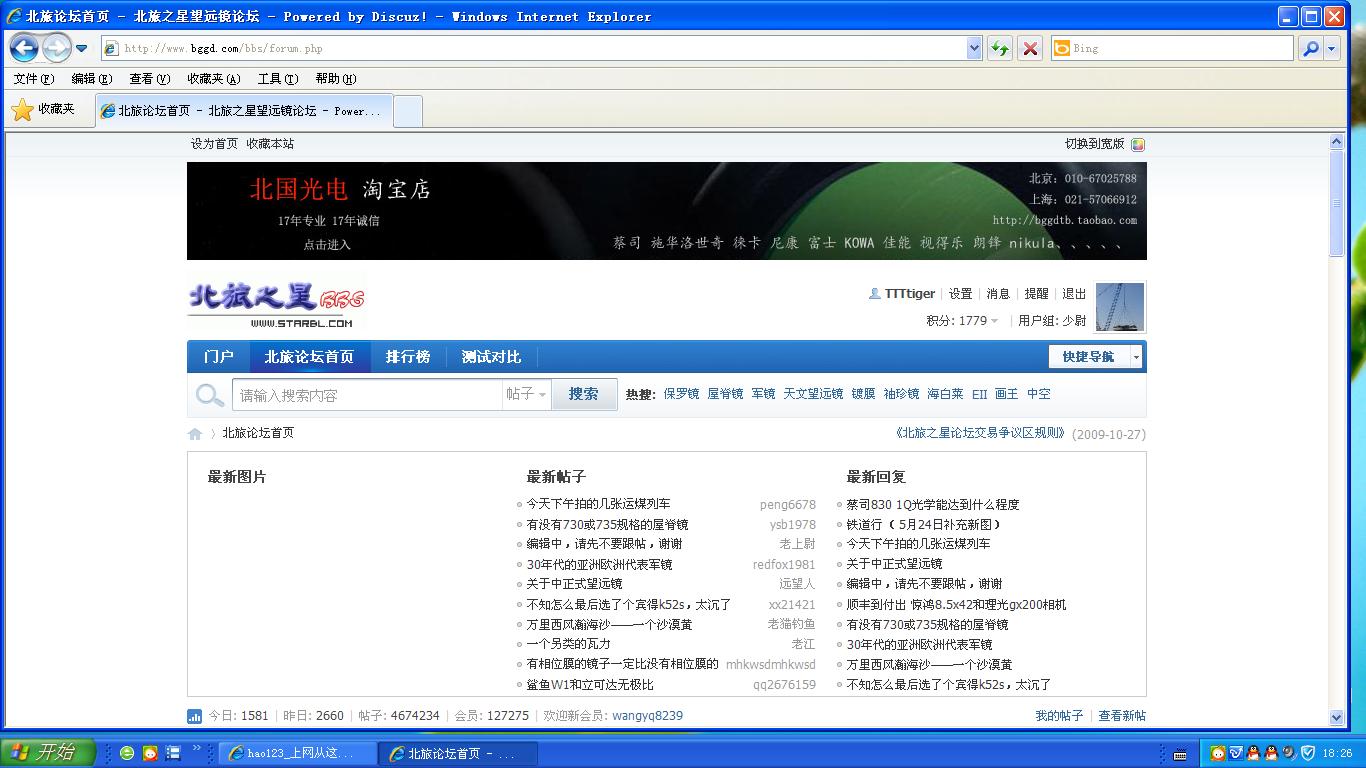1366x768 pixels.
Task: Open the 收藏夹 menu in menu bar
Action: point(213,79)
